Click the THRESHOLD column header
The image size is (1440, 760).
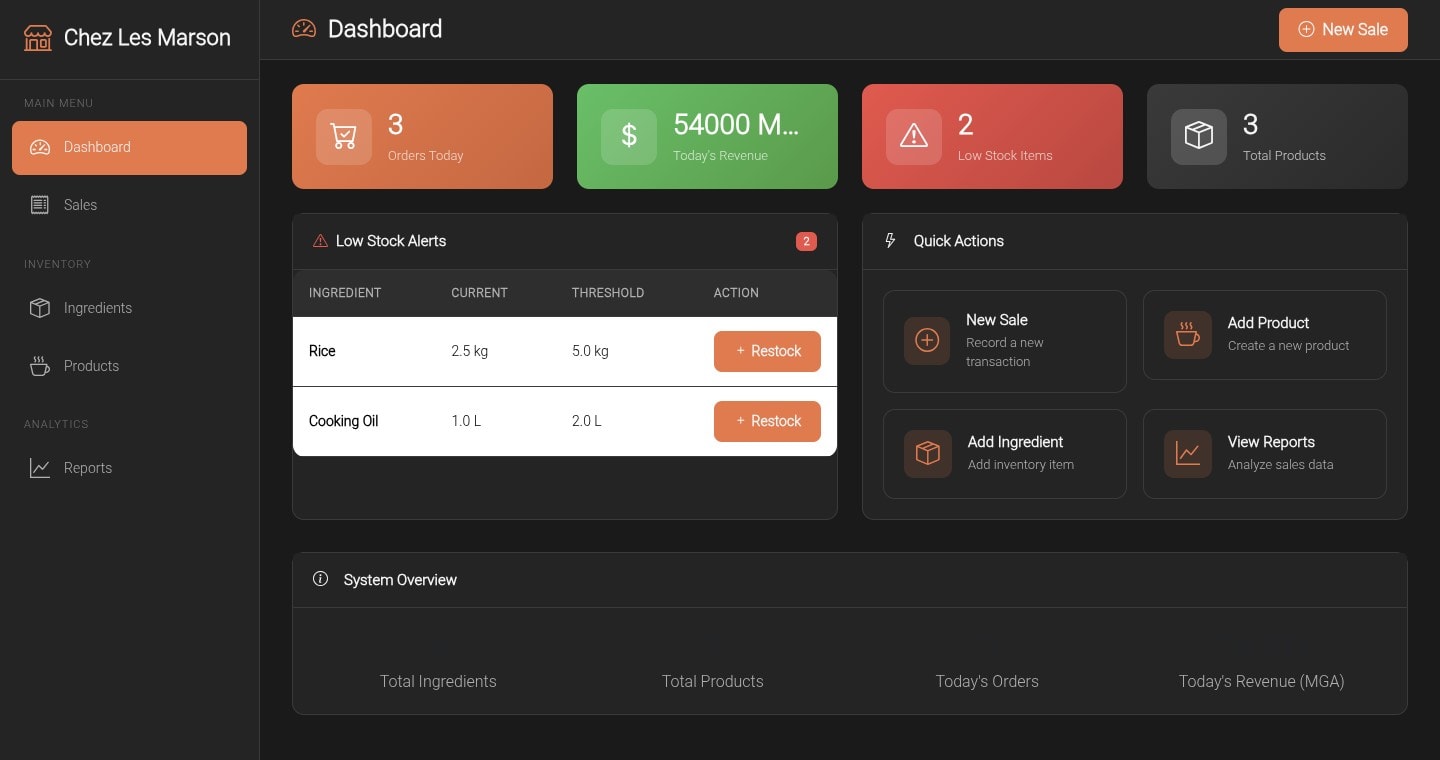click(x=608, y=293)
